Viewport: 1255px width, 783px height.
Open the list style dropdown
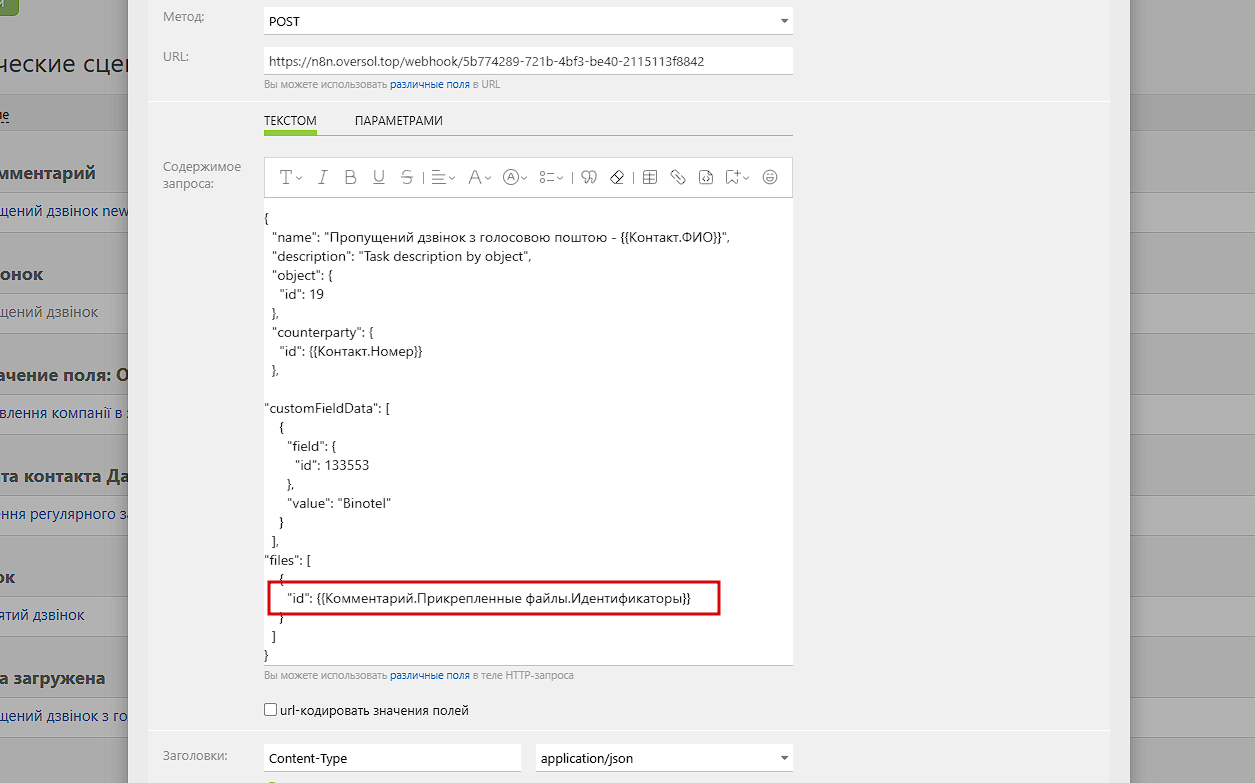coord(551,177)
